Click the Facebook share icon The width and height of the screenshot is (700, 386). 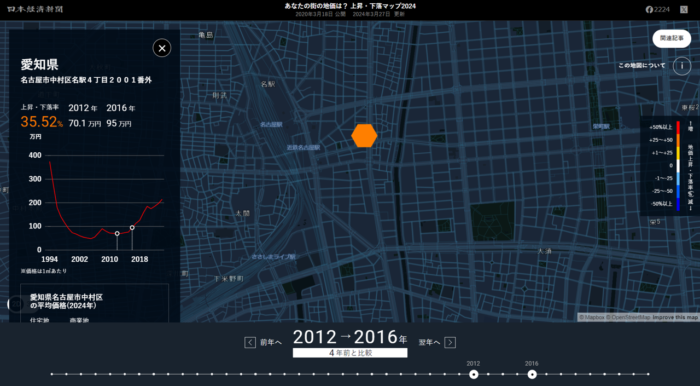click(649, 9)
